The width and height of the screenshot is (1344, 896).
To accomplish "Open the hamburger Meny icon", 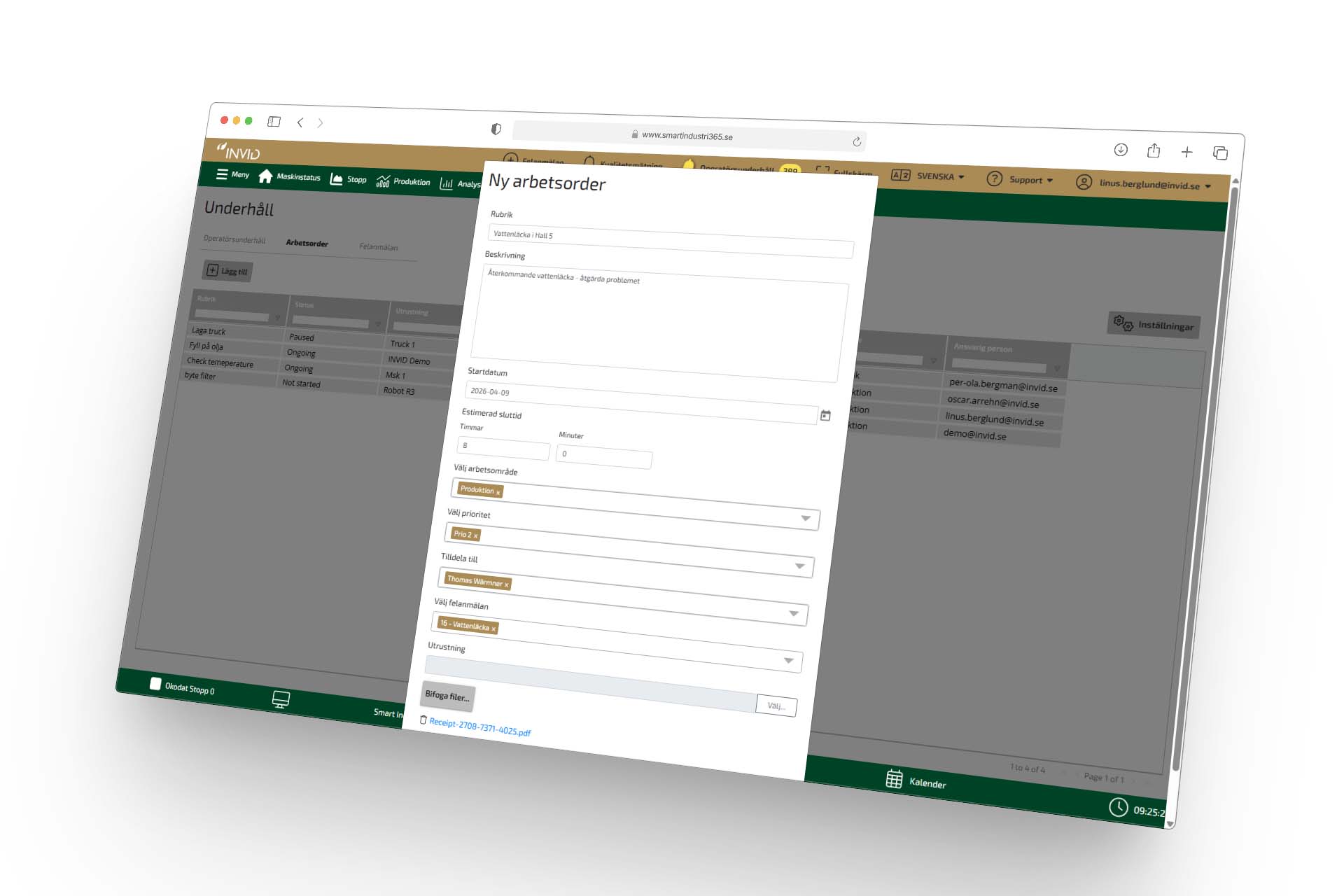I will coord(222,174).
